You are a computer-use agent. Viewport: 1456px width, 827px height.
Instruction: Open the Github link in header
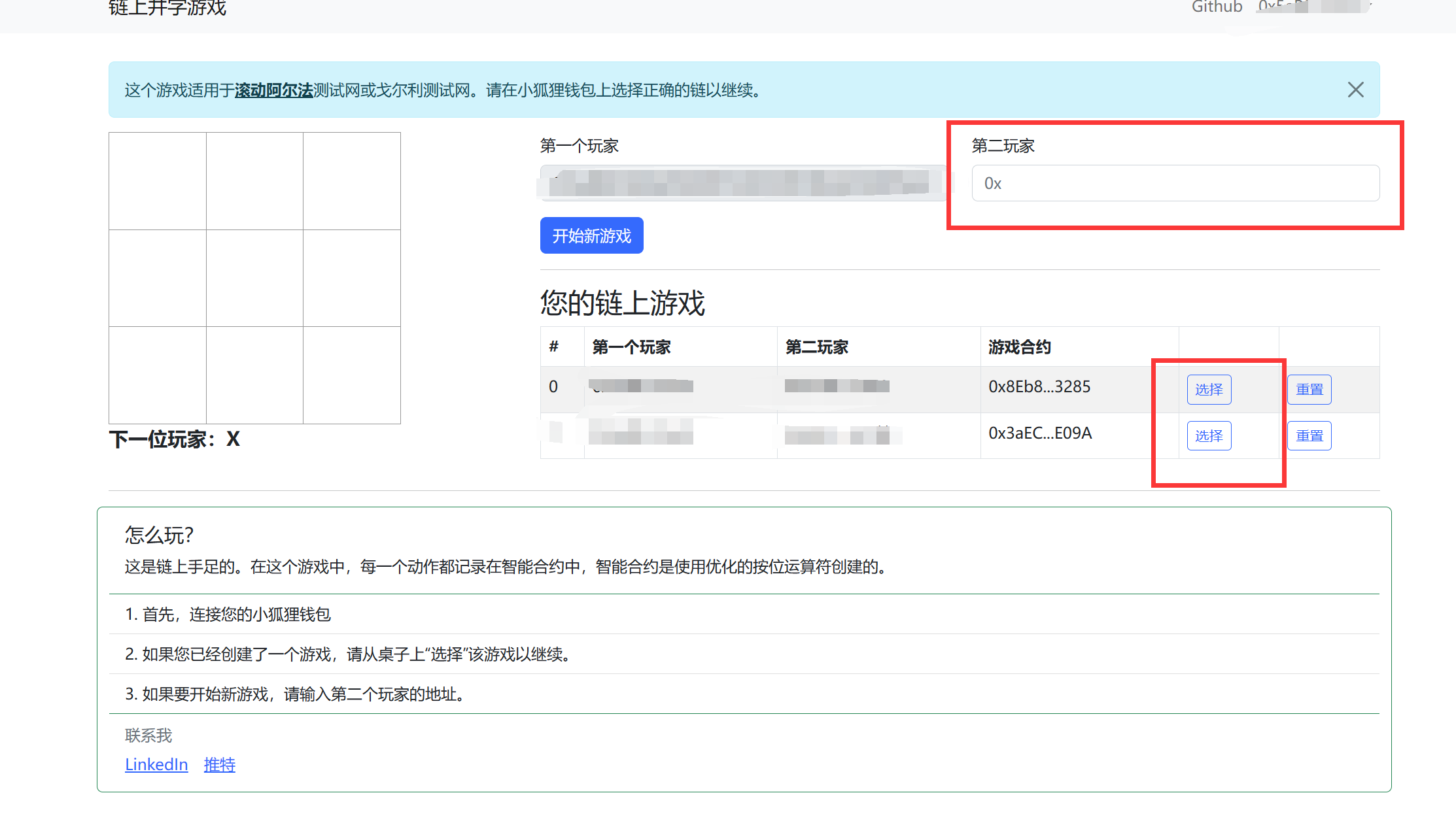pyautogui.click(x=1217, y=7)
